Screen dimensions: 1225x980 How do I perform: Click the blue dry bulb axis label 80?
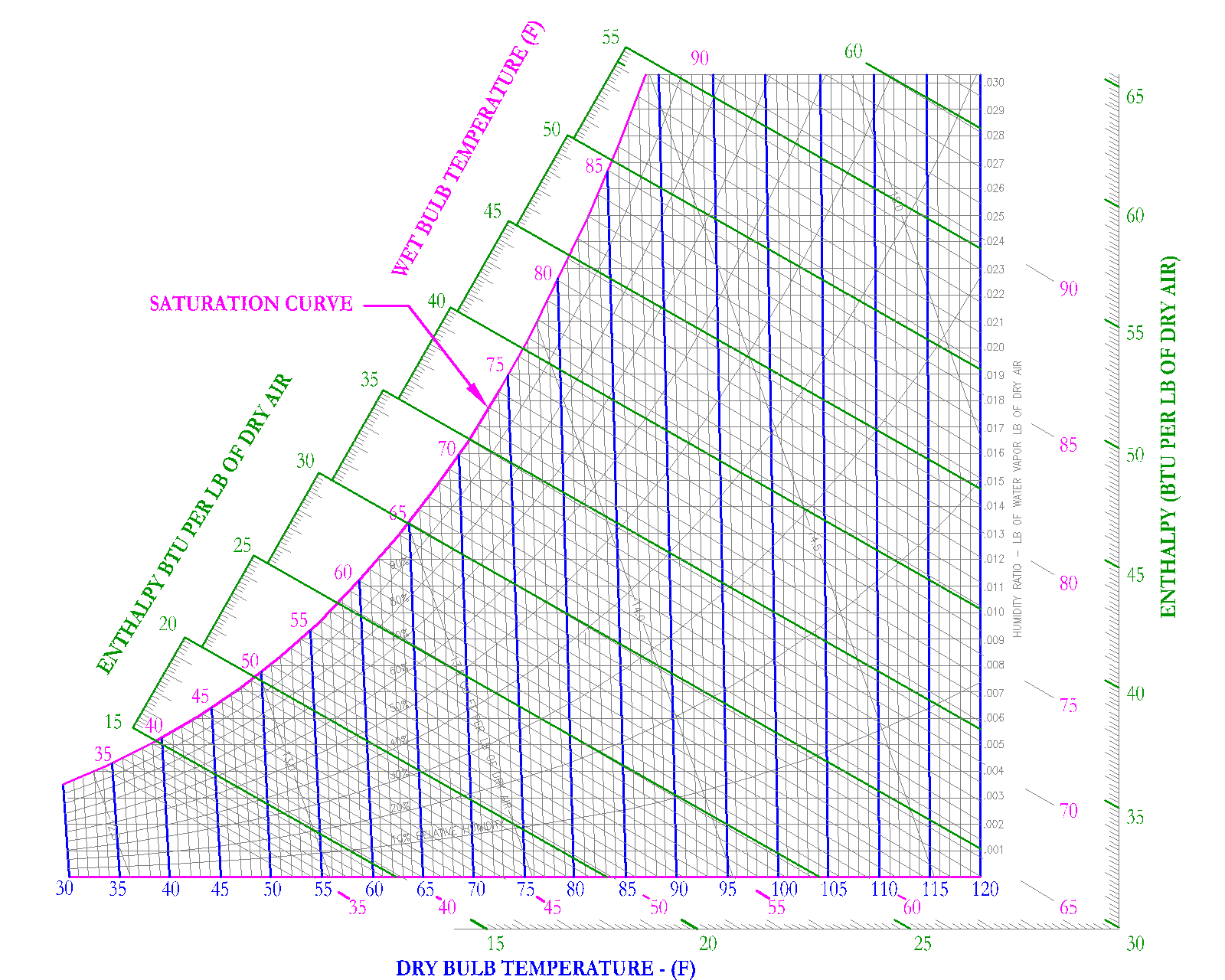point(576,889)
